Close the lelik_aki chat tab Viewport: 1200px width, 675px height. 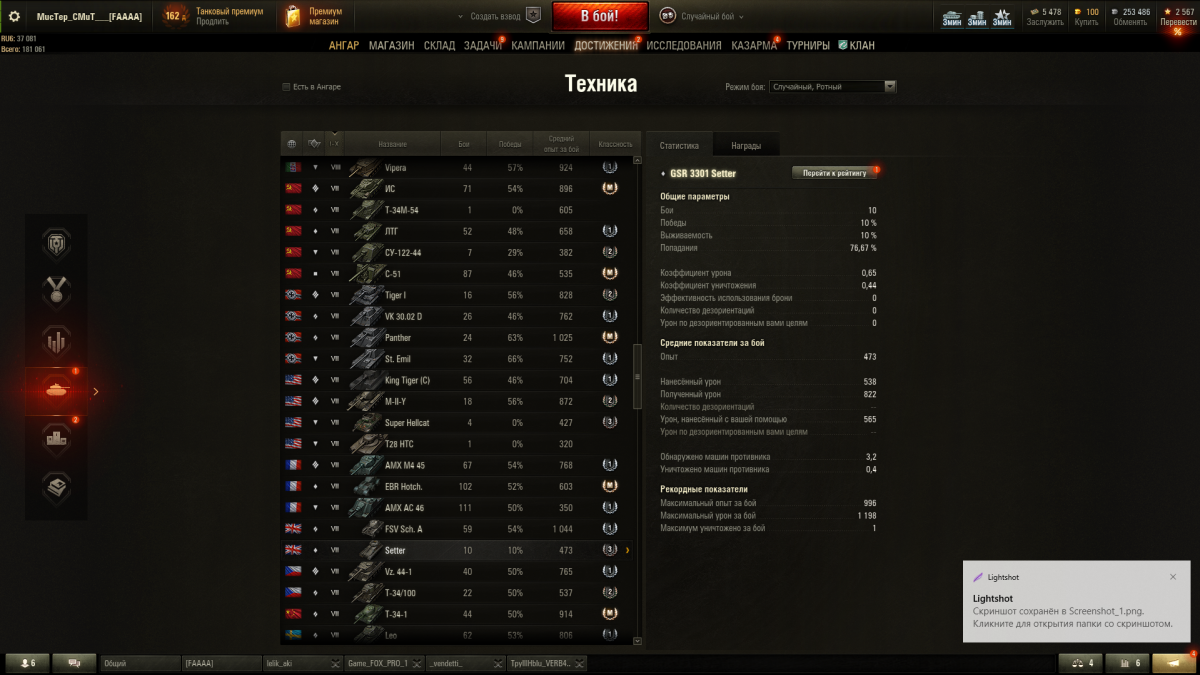pyautogui.click(x=336, y=663)
